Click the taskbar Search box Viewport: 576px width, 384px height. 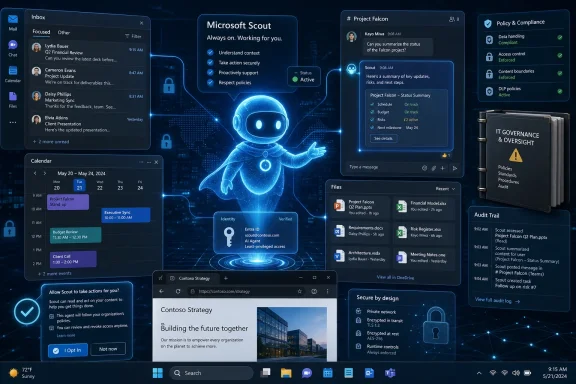[211, 373]
